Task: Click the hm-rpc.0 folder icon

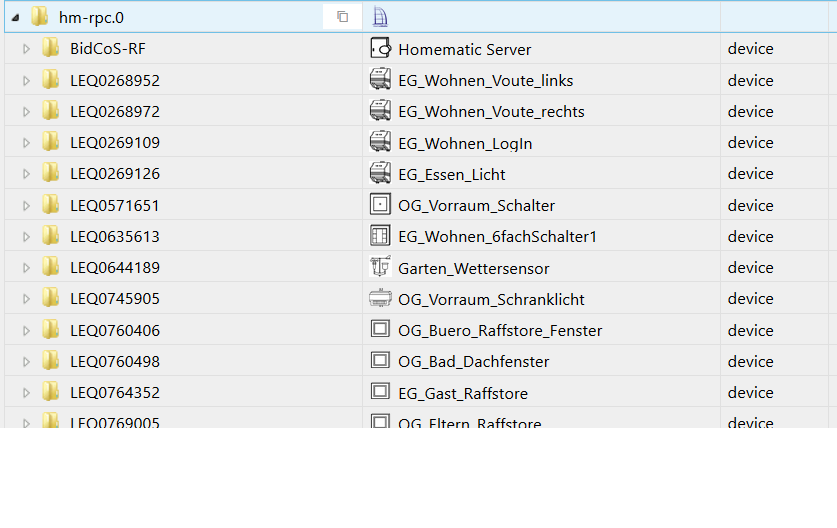Action: click(40, 17)
